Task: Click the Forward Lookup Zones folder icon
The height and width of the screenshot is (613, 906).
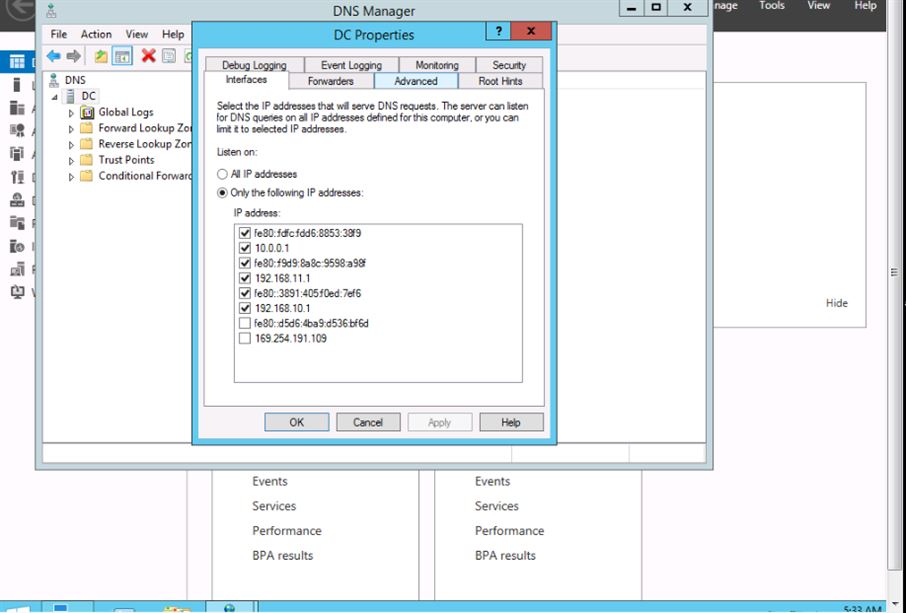Action: coord(87,128)
